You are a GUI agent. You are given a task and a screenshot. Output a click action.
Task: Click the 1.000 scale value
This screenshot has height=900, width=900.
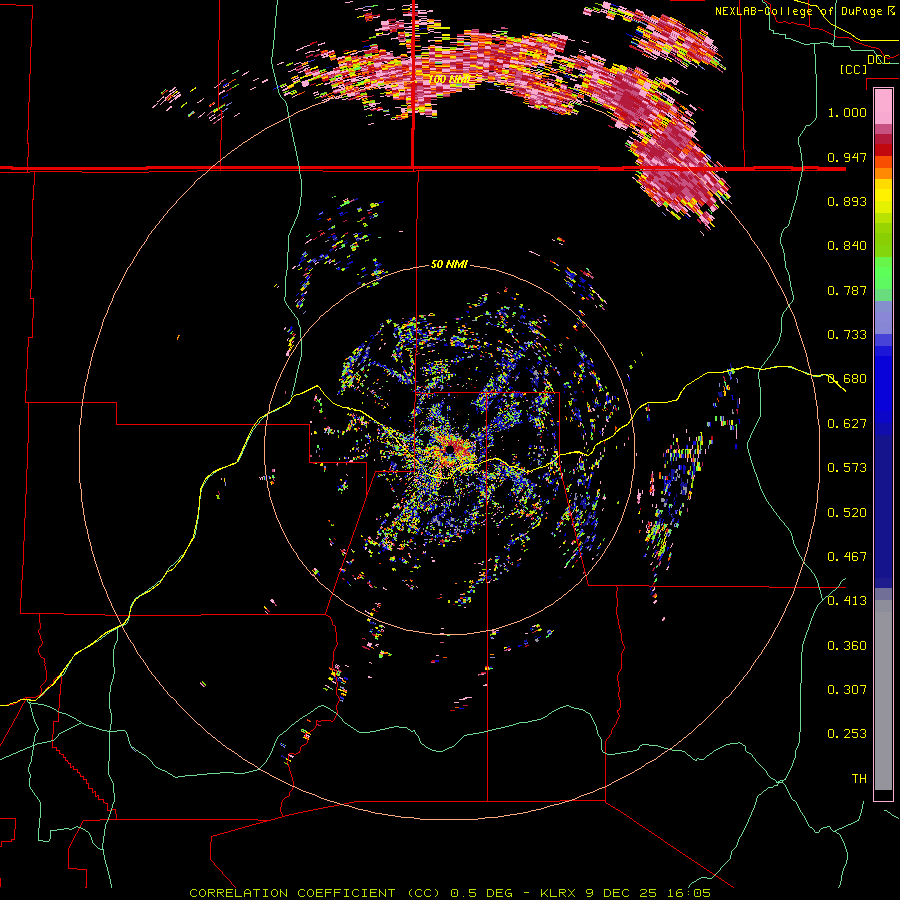point(847,112)
